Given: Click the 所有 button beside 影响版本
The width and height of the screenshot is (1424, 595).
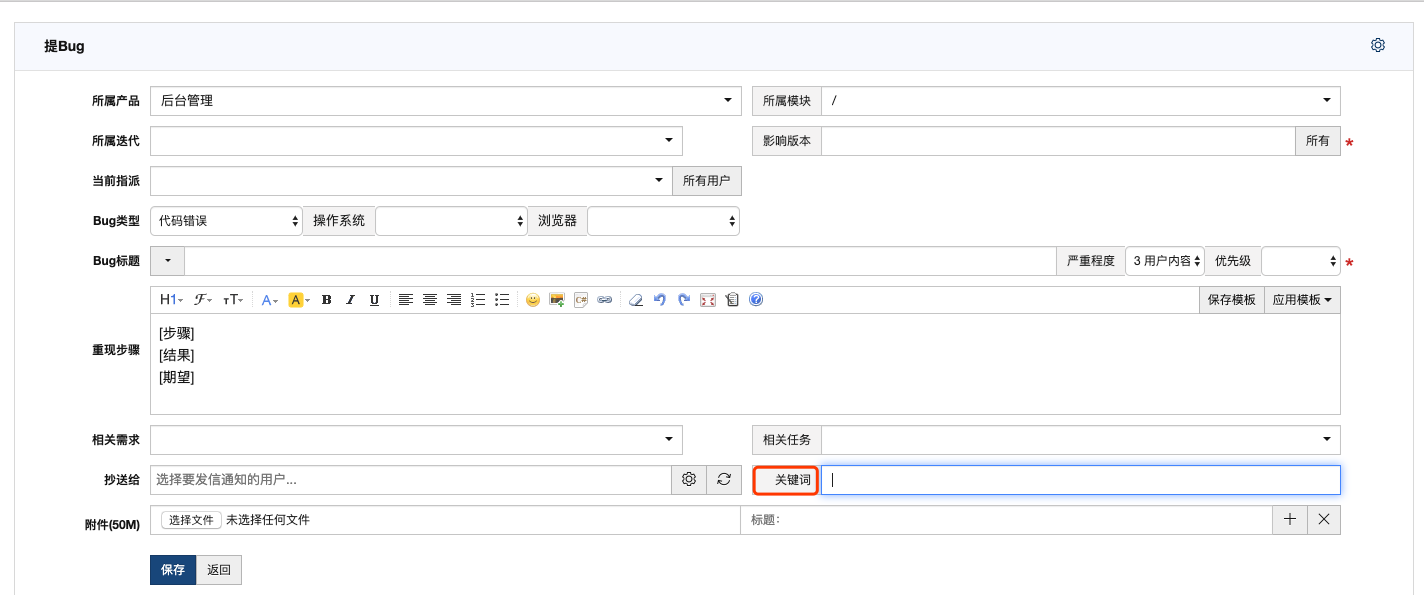Looking at the screenshot, I should click(1318, 141).
